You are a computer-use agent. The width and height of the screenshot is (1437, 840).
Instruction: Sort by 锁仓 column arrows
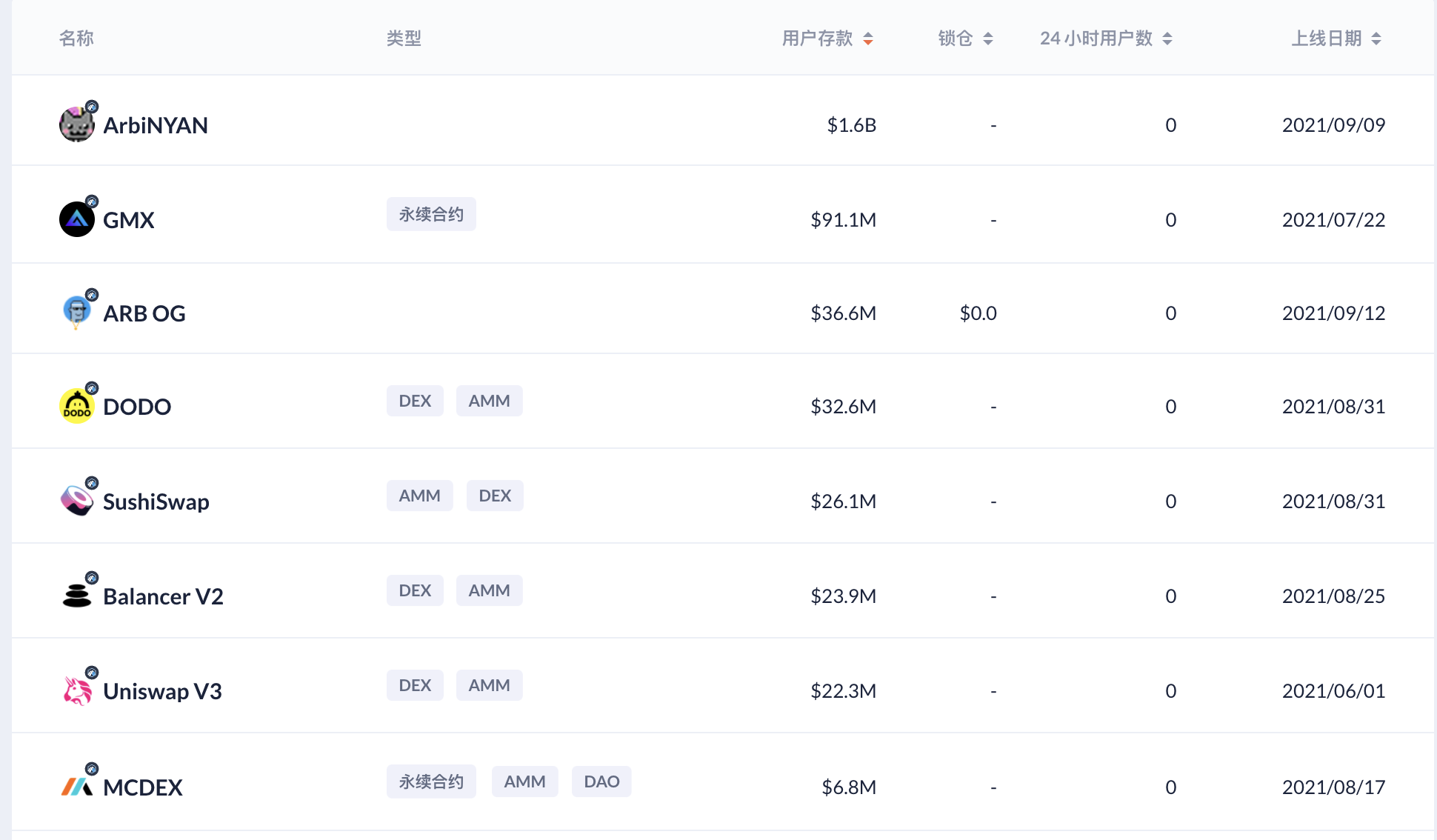pos(987,39)
